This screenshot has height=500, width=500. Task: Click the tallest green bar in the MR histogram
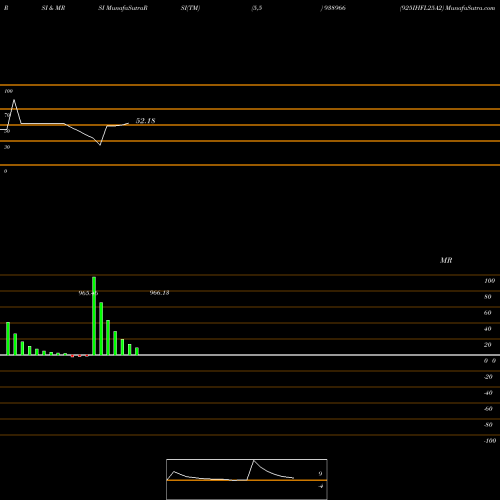point(94,316)
